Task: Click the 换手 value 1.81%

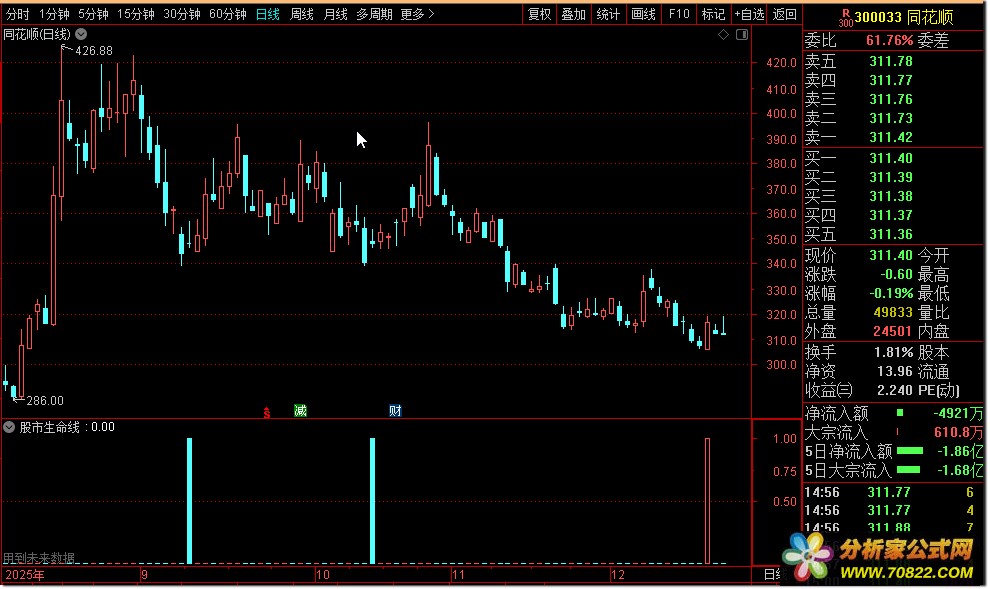Action: [894, 352]
